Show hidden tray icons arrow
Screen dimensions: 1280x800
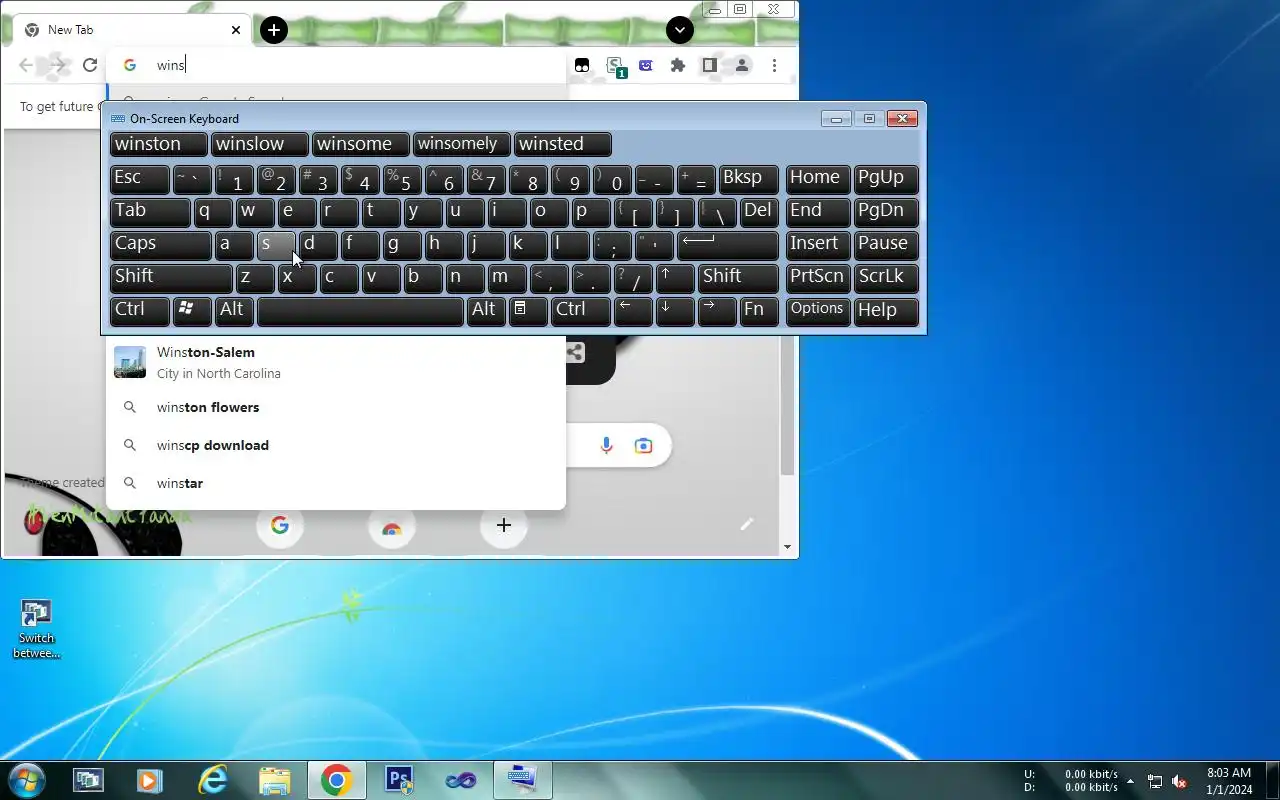pyautogui.click(x=1130, y=781)
